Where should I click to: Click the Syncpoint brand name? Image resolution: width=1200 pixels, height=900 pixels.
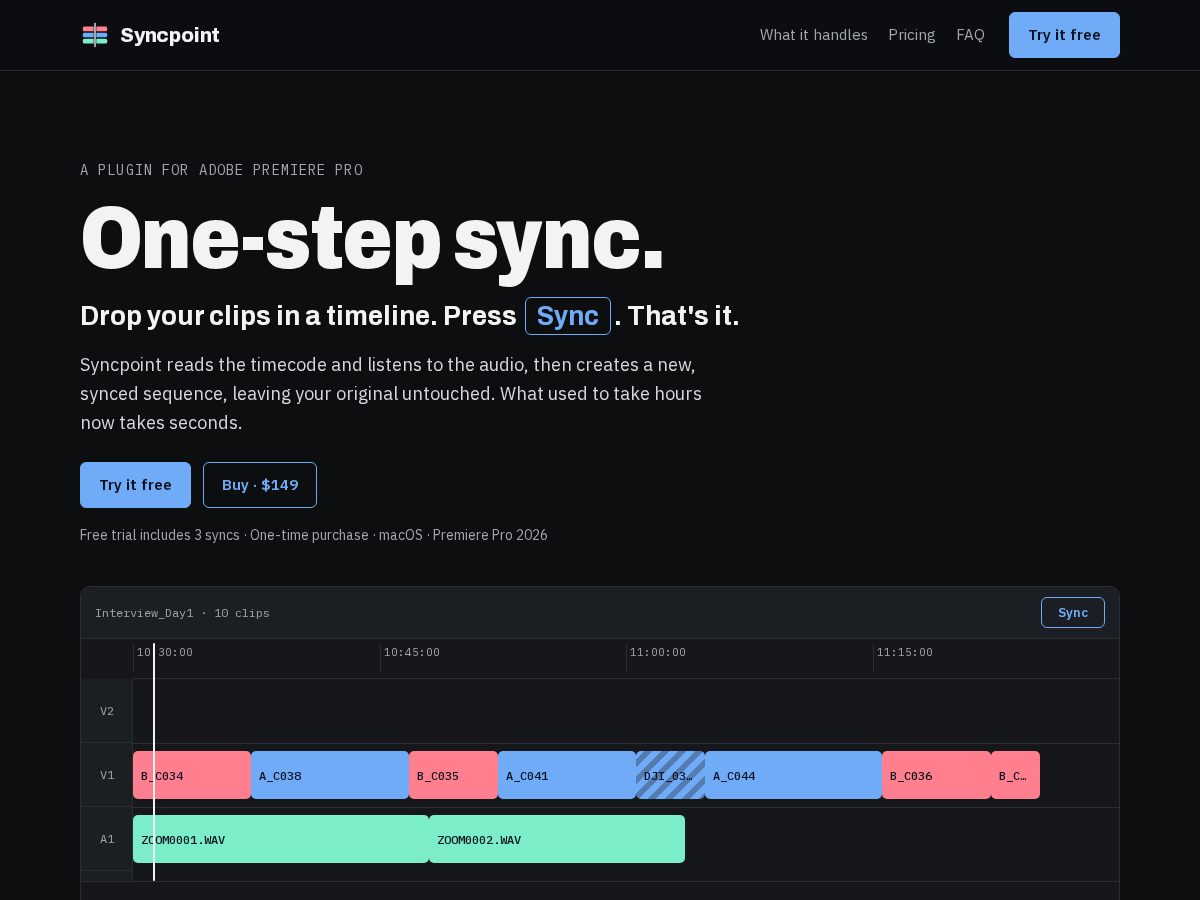170,35
